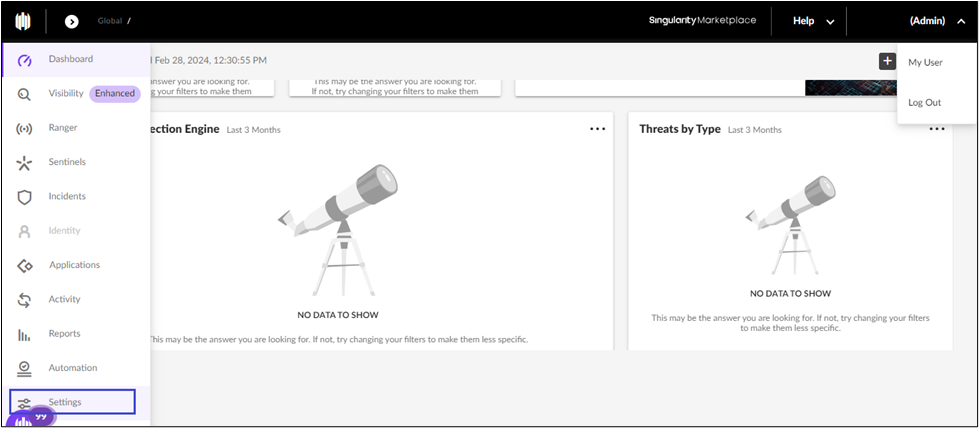Click My User in the menu
This screenshot has width=979, height=428.
925,62
